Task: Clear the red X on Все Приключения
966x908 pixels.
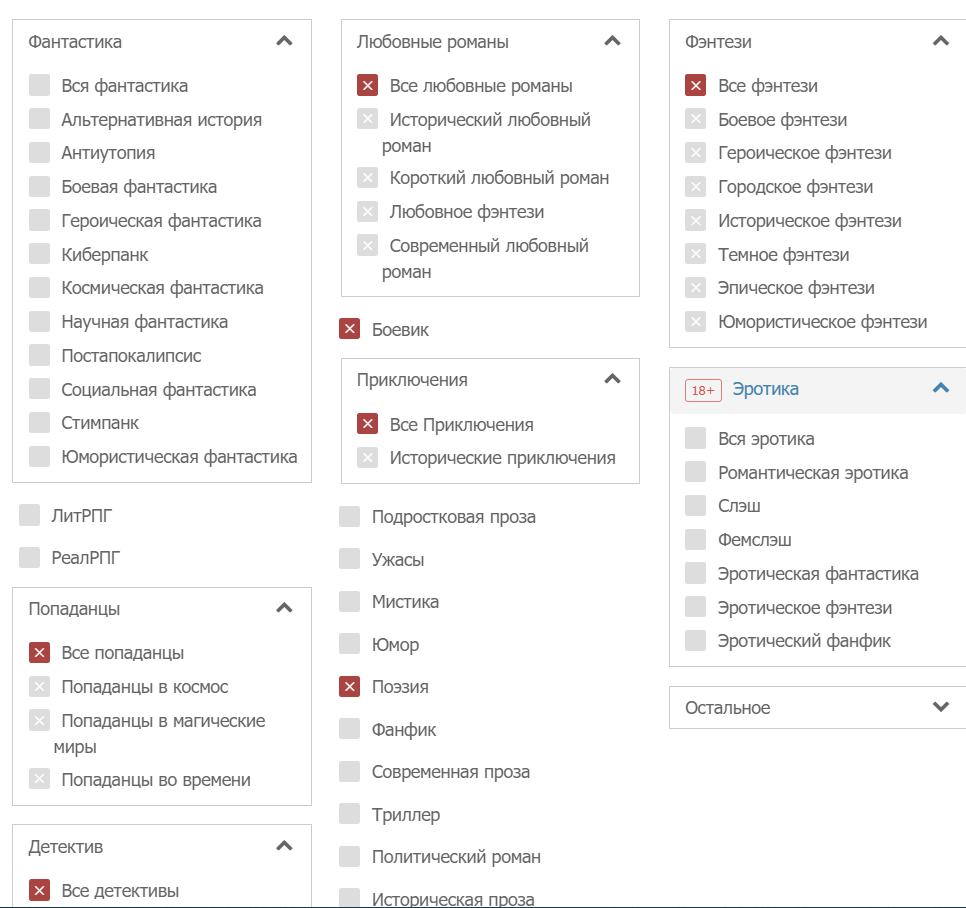Action: [367, 424]
